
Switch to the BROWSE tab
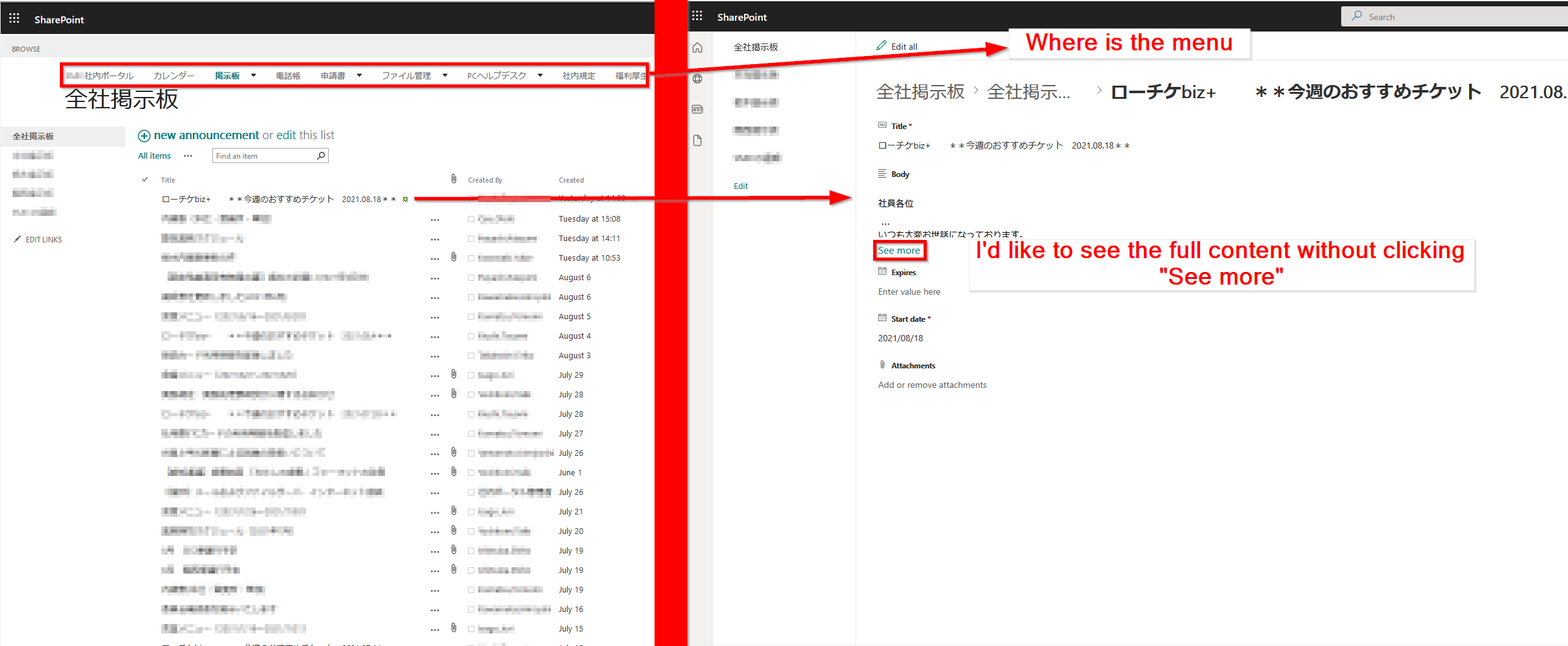tap(26, 48)
